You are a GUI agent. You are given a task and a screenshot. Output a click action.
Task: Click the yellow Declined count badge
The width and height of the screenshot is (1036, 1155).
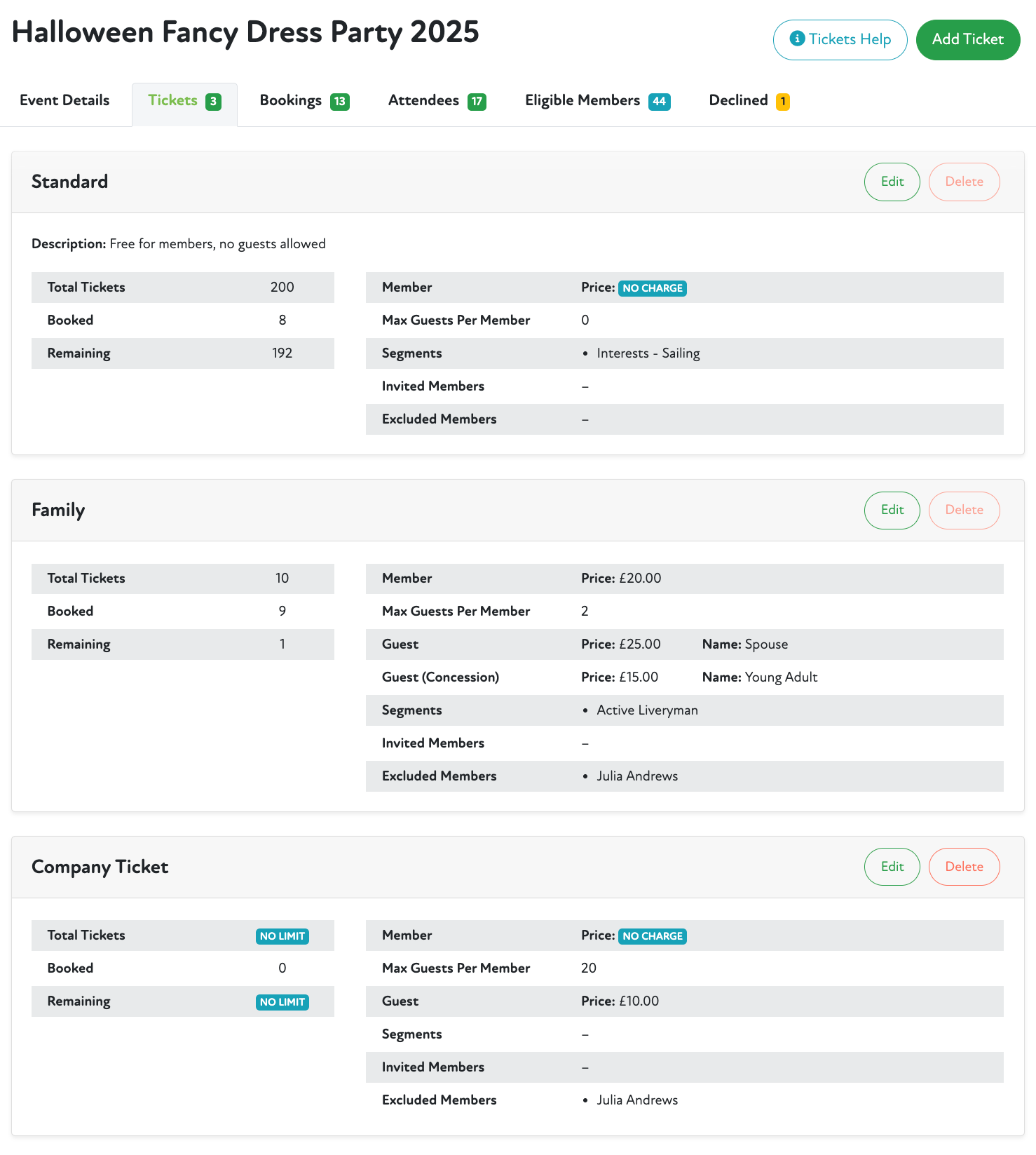click(x=782, y=102)
